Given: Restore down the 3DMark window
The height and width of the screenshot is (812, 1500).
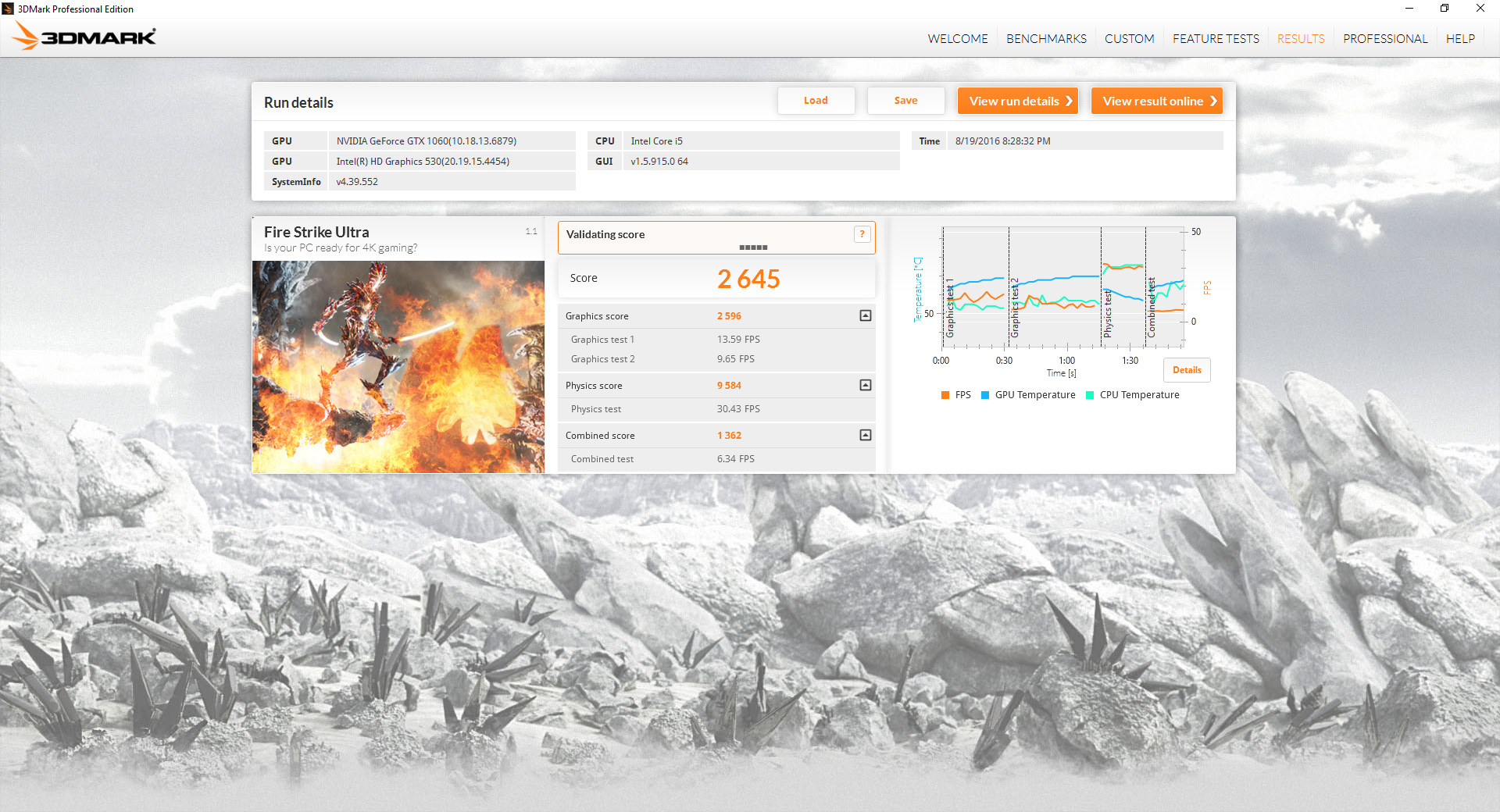Looking at the screenshot, I should click(1444, 9).
